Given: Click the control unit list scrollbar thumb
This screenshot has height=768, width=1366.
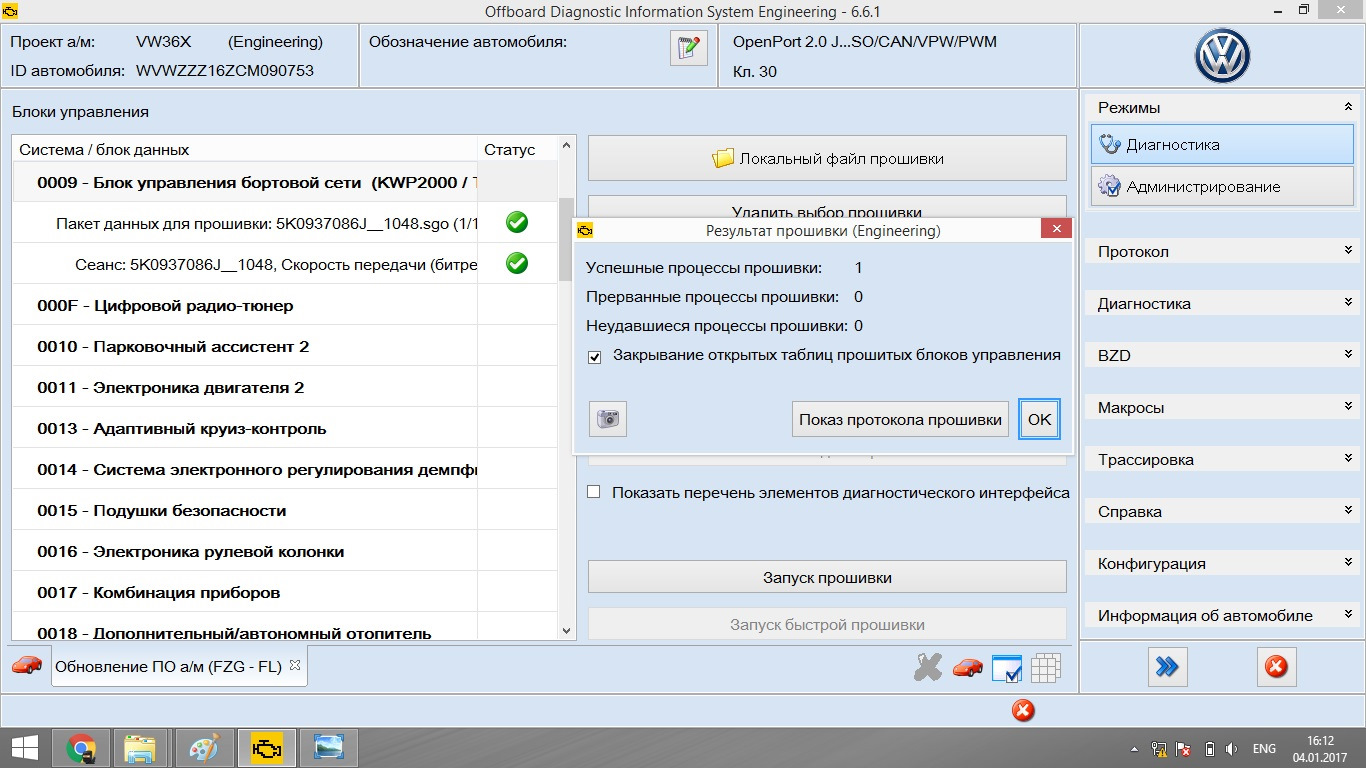Looking at the screenshot, I should click(567, 238).
